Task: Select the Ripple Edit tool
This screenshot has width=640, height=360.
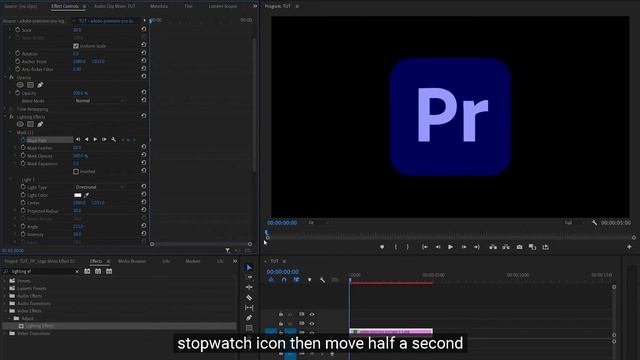Action: (249, 287)
